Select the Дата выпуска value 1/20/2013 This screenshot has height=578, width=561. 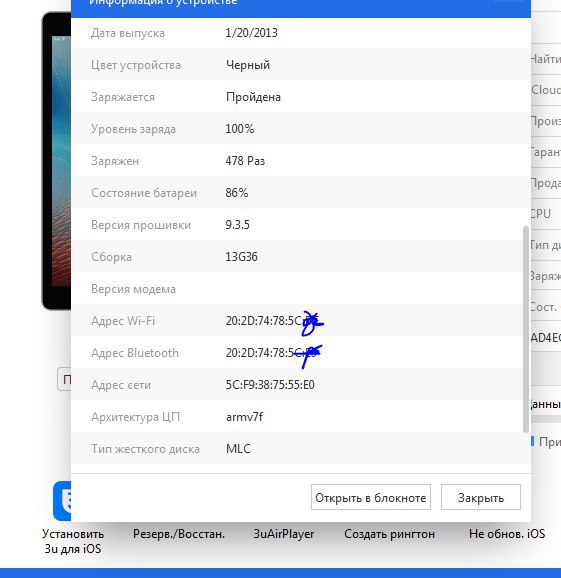pos(252,33)
